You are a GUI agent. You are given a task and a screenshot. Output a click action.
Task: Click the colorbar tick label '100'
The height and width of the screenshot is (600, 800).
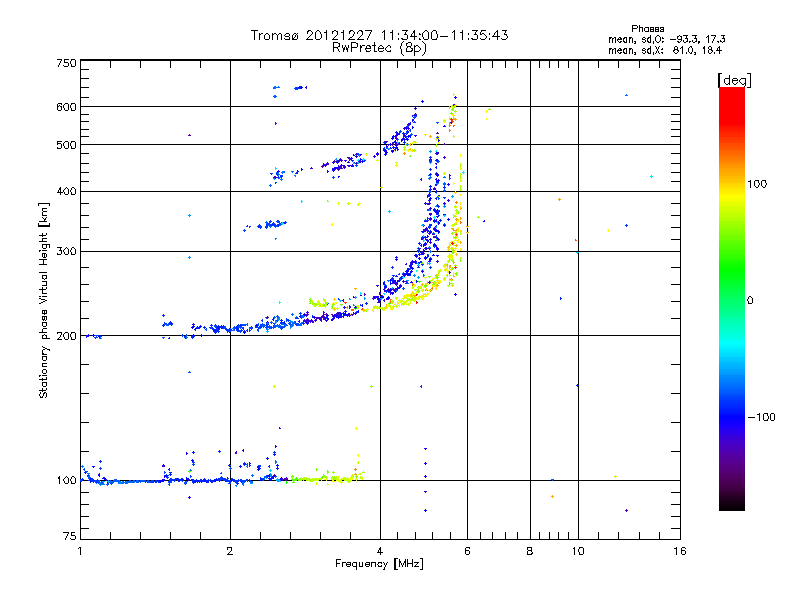point(757,184)
